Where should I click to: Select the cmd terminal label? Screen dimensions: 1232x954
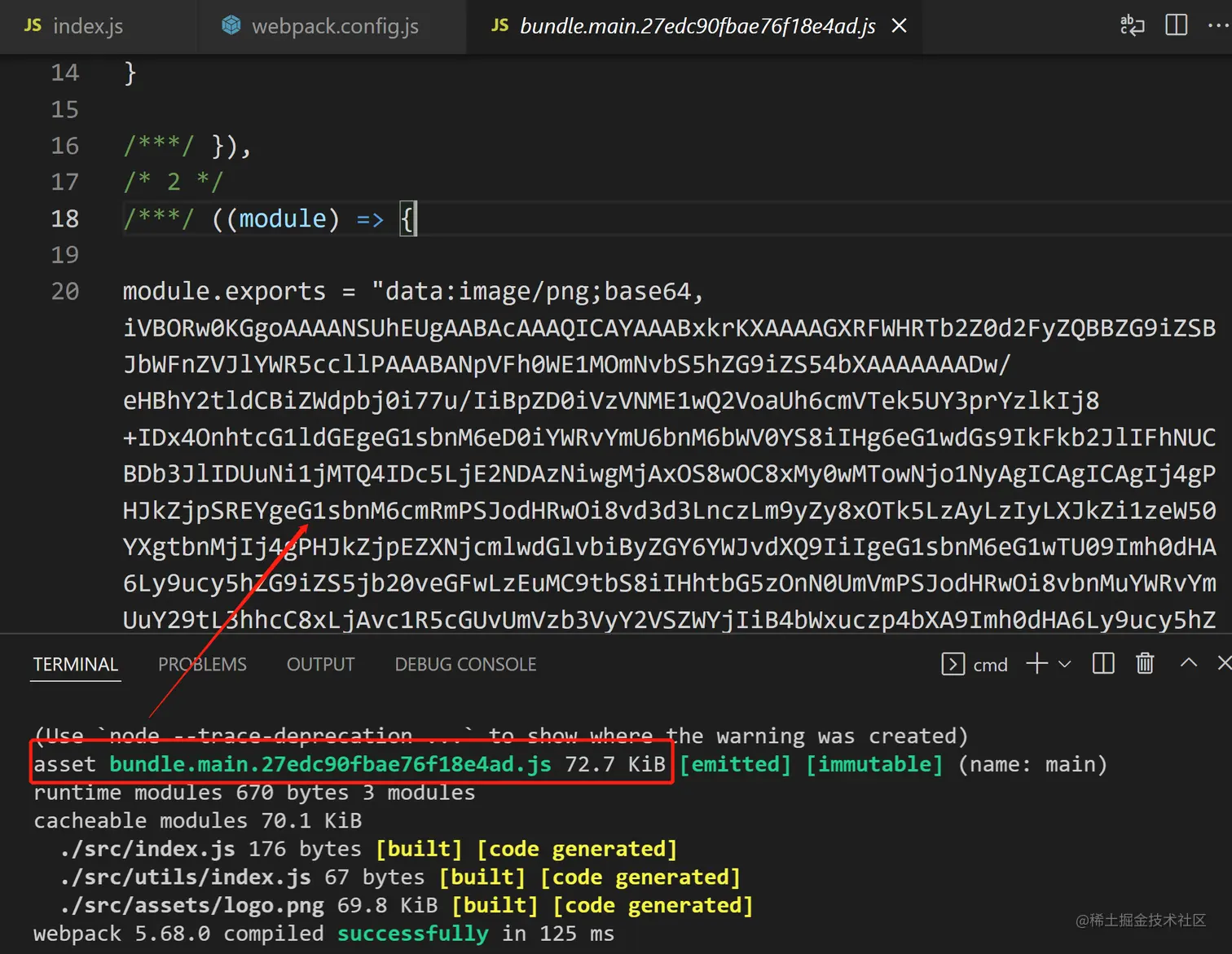[990, 665]
